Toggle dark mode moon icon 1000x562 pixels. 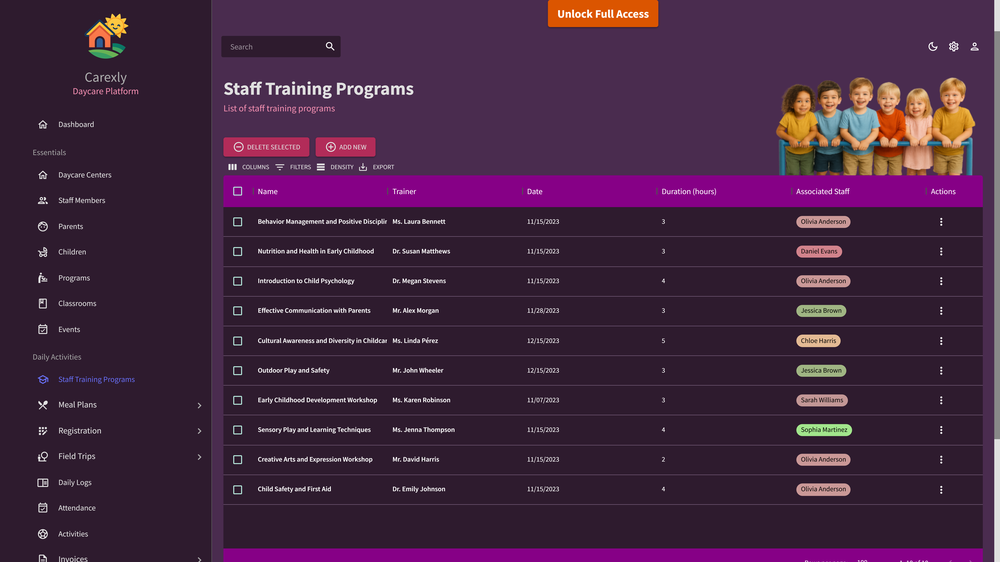pyautogui.click(x=932, y=47)
